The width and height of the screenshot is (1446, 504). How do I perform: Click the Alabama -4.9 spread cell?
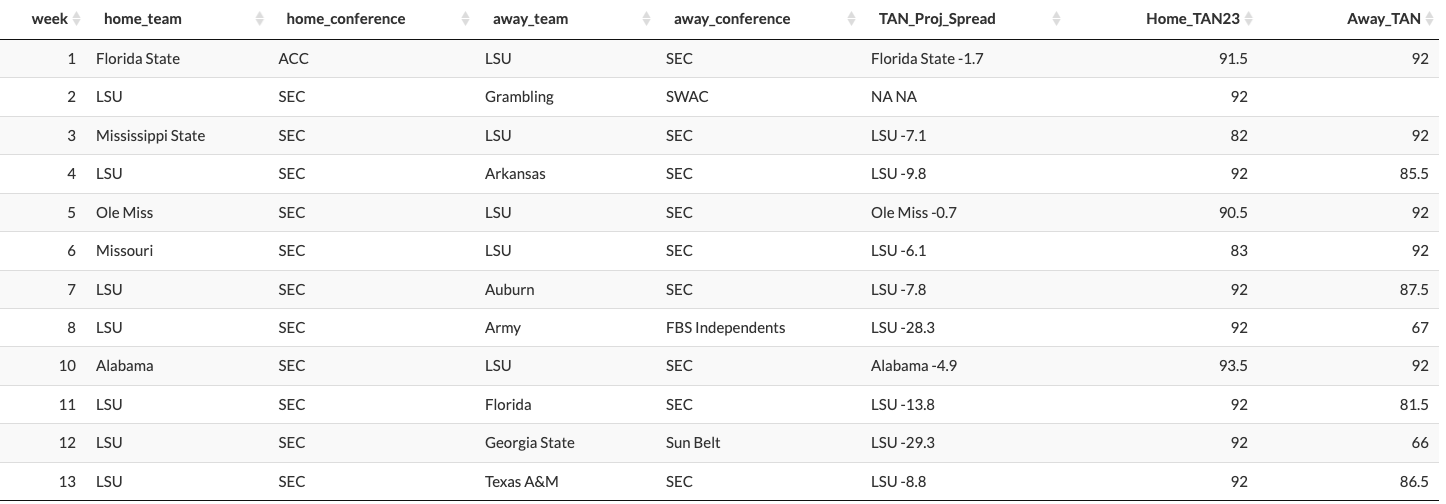click(914, 366)
